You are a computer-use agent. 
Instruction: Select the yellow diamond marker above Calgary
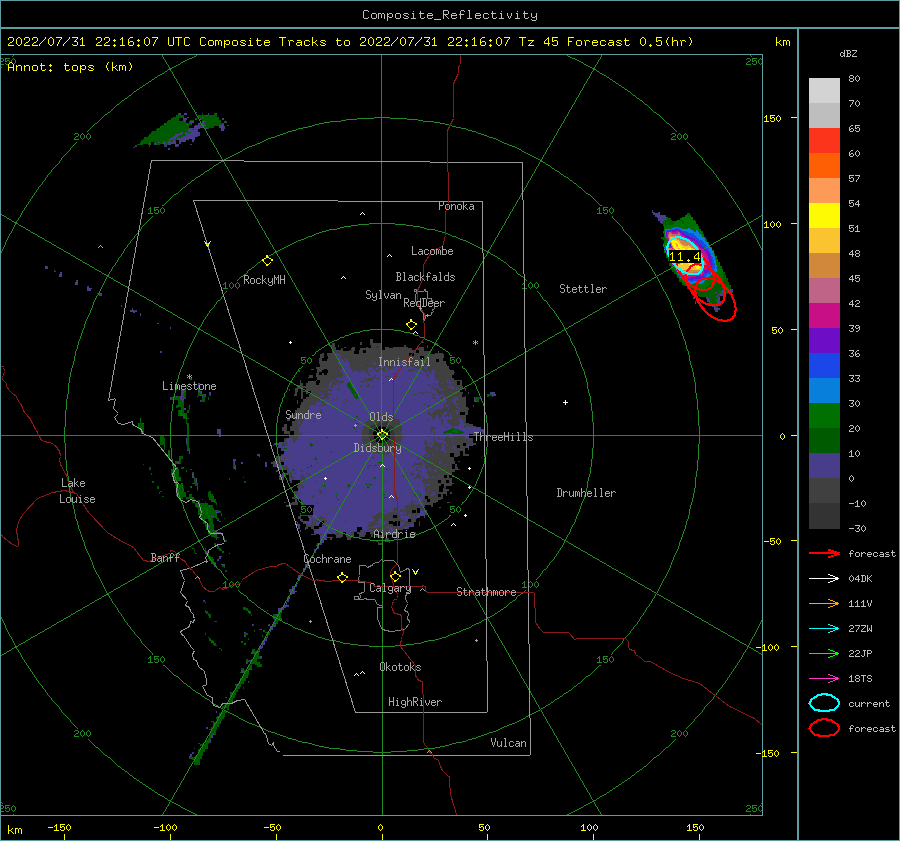pos(395,576)
